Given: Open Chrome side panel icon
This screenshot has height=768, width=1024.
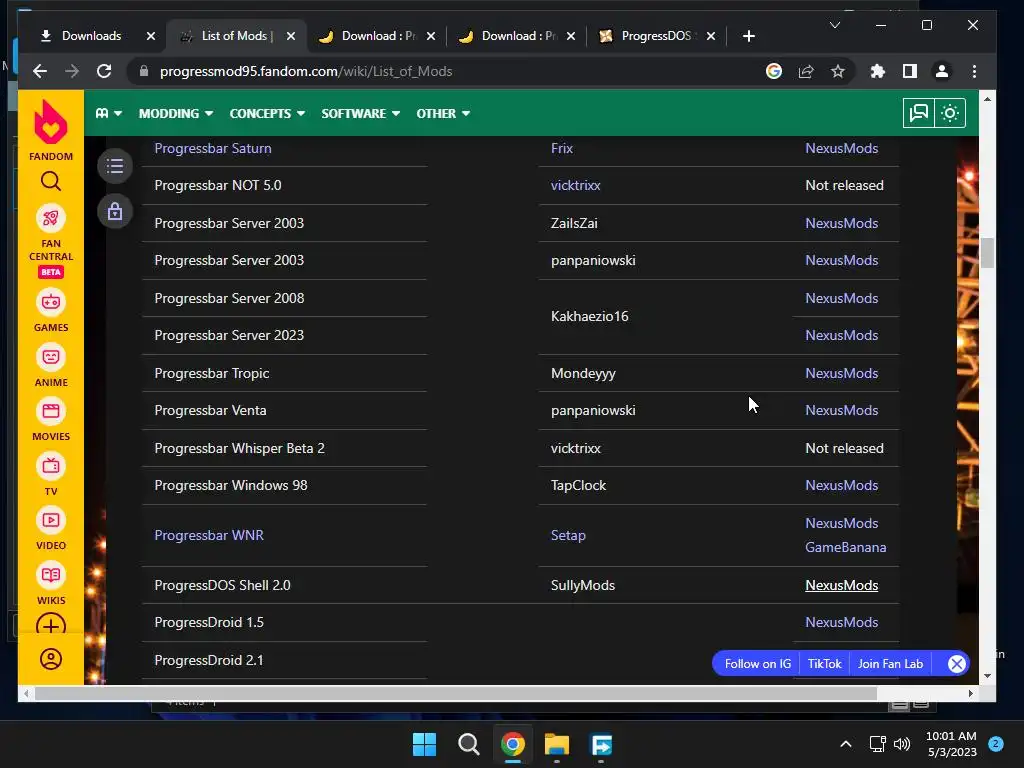Looking at the screenshot, I should coord(910,71).
